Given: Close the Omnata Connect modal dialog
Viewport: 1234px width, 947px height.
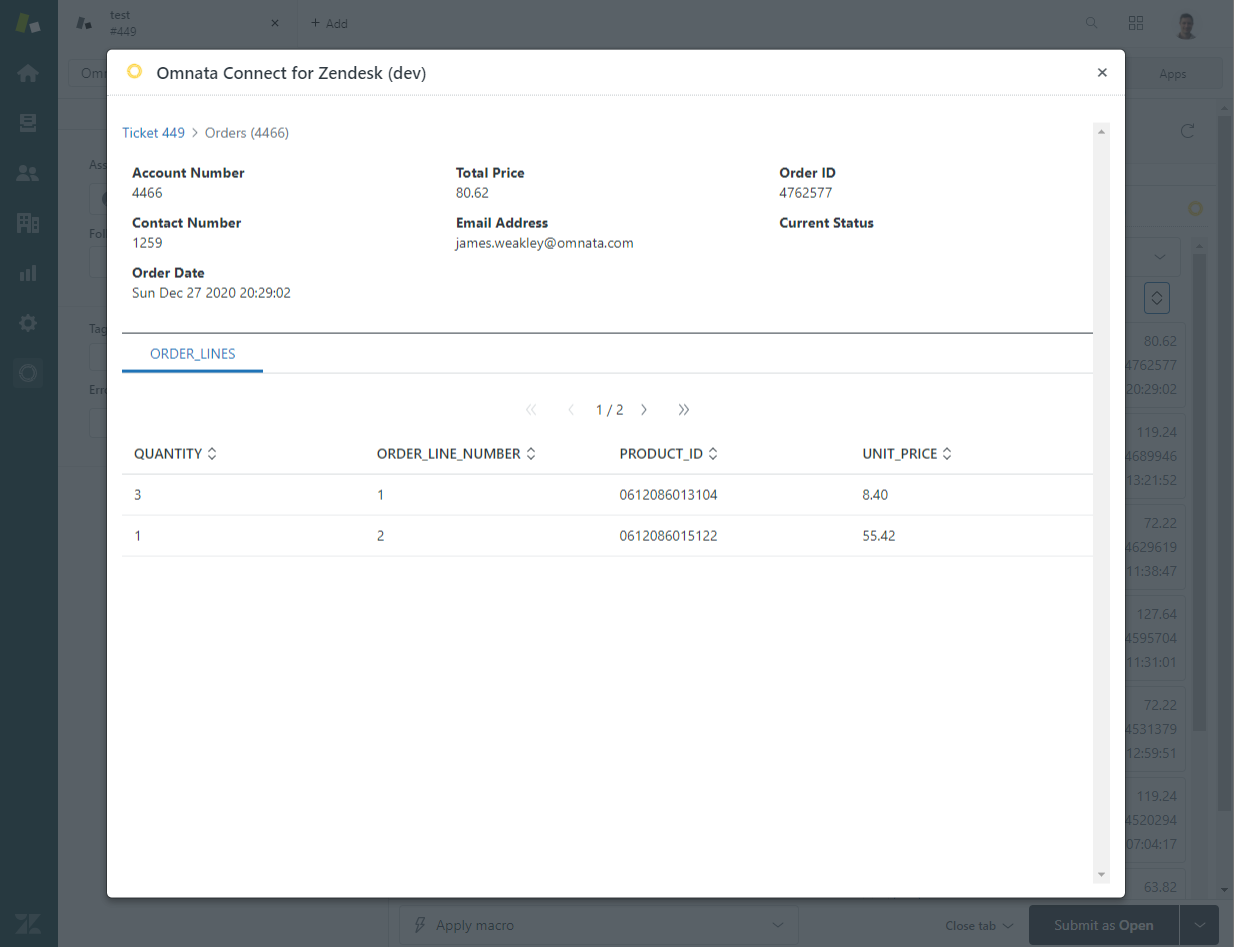Looking at the screenshot, I should [1102, 72].
